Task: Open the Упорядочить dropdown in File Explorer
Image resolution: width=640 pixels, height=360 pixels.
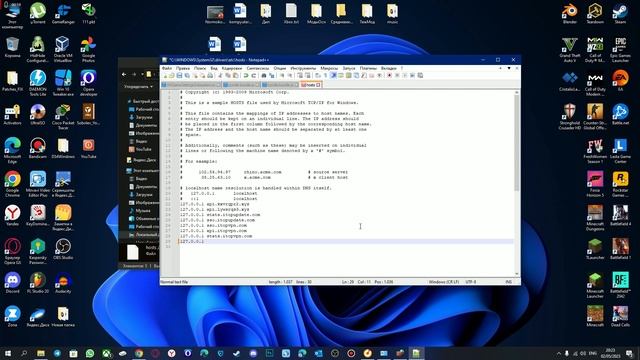Action: pyautogui.click(x=138, y=87)
